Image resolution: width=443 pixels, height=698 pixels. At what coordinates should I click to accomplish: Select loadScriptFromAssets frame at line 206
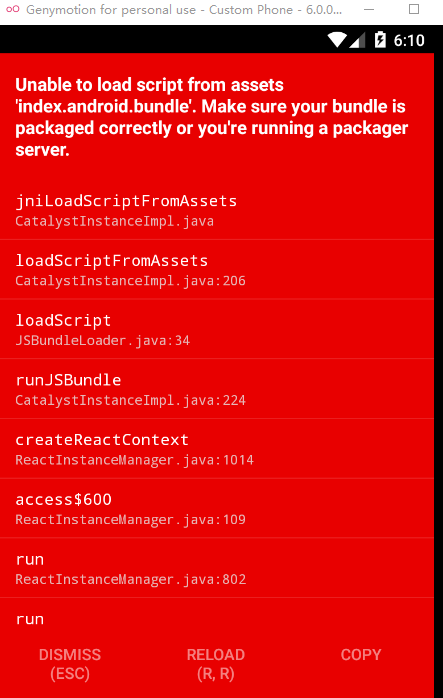(x=217, y=269)
